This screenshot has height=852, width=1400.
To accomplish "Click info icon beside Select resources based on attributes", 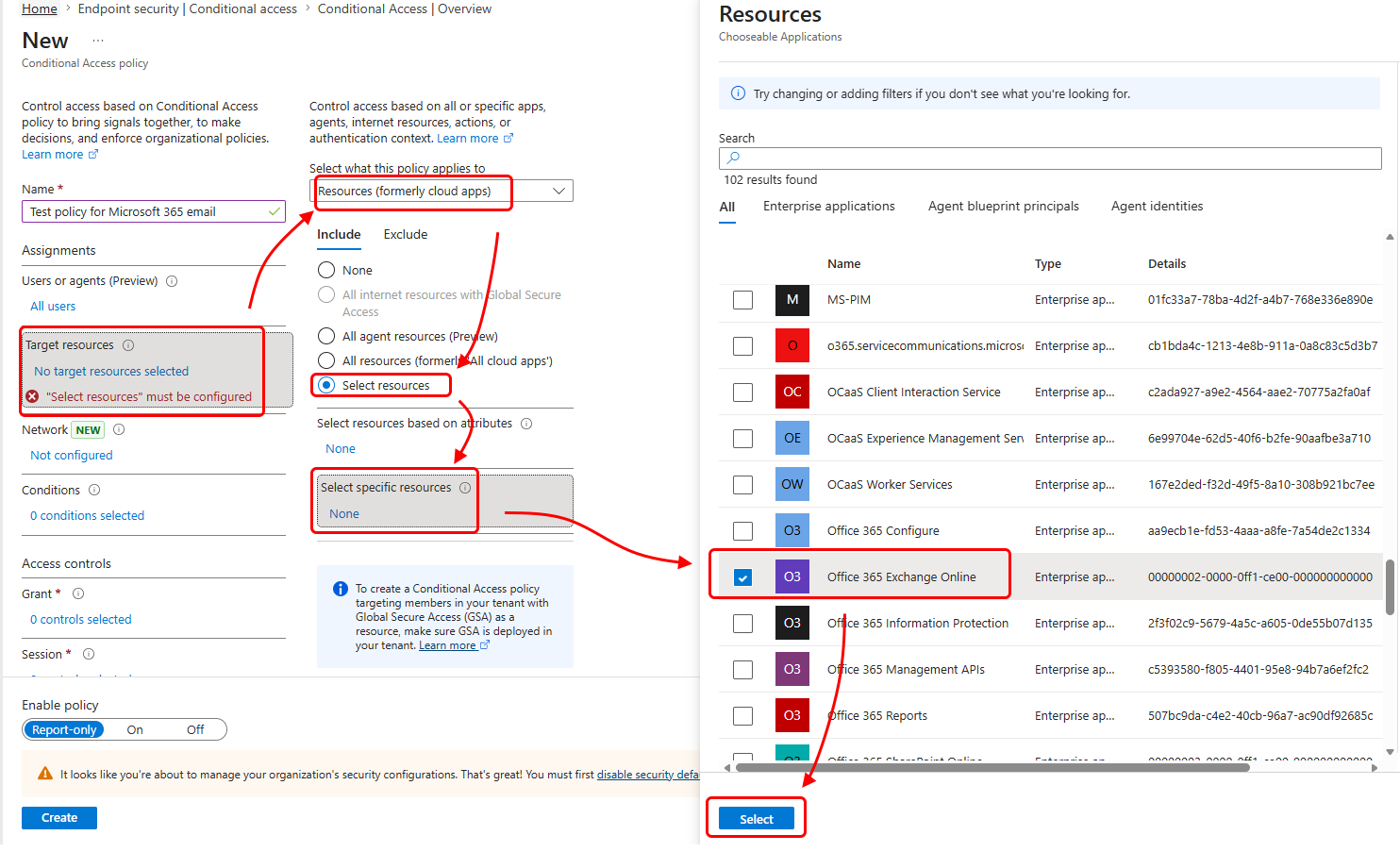I will tap(526, 424).
